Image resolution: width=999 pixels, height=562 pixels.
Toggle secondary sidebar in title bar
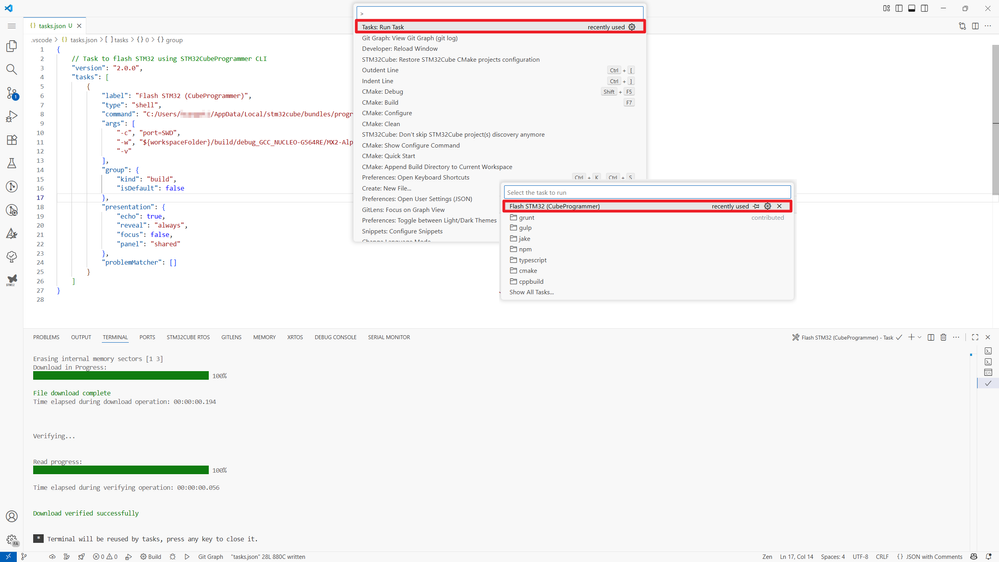[924, 8]
